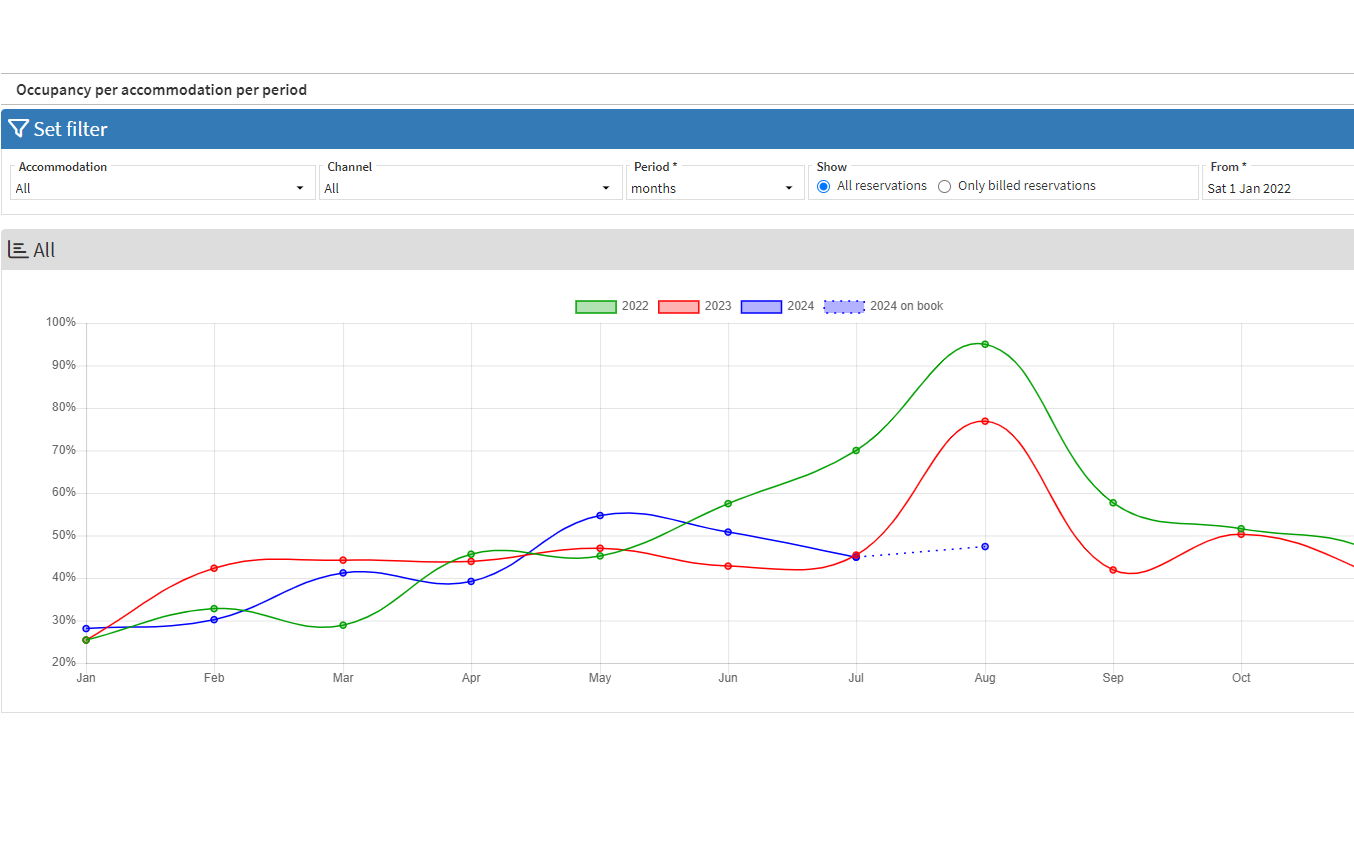Open the Period dropdown showing months

point(713,188)
